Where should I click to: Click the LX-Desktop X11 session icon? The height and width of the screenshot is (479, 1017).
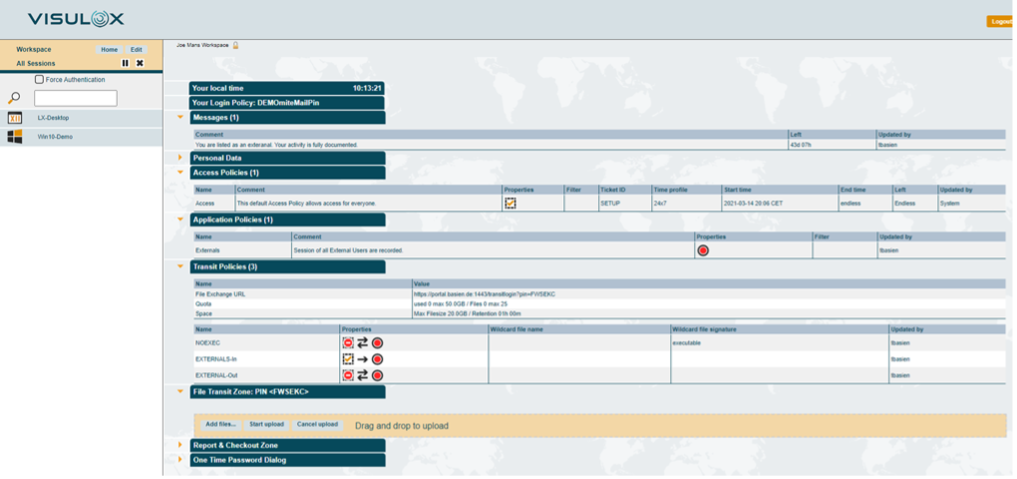15,118
